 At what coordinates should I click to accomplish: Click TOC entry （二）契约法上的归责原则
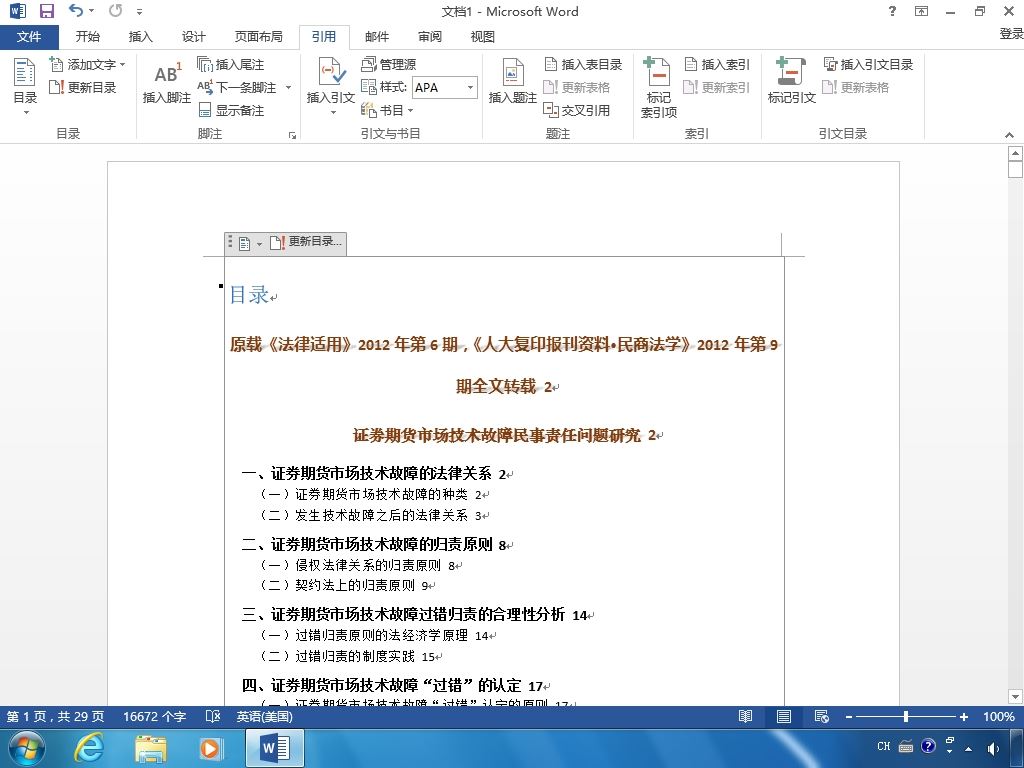337,585
